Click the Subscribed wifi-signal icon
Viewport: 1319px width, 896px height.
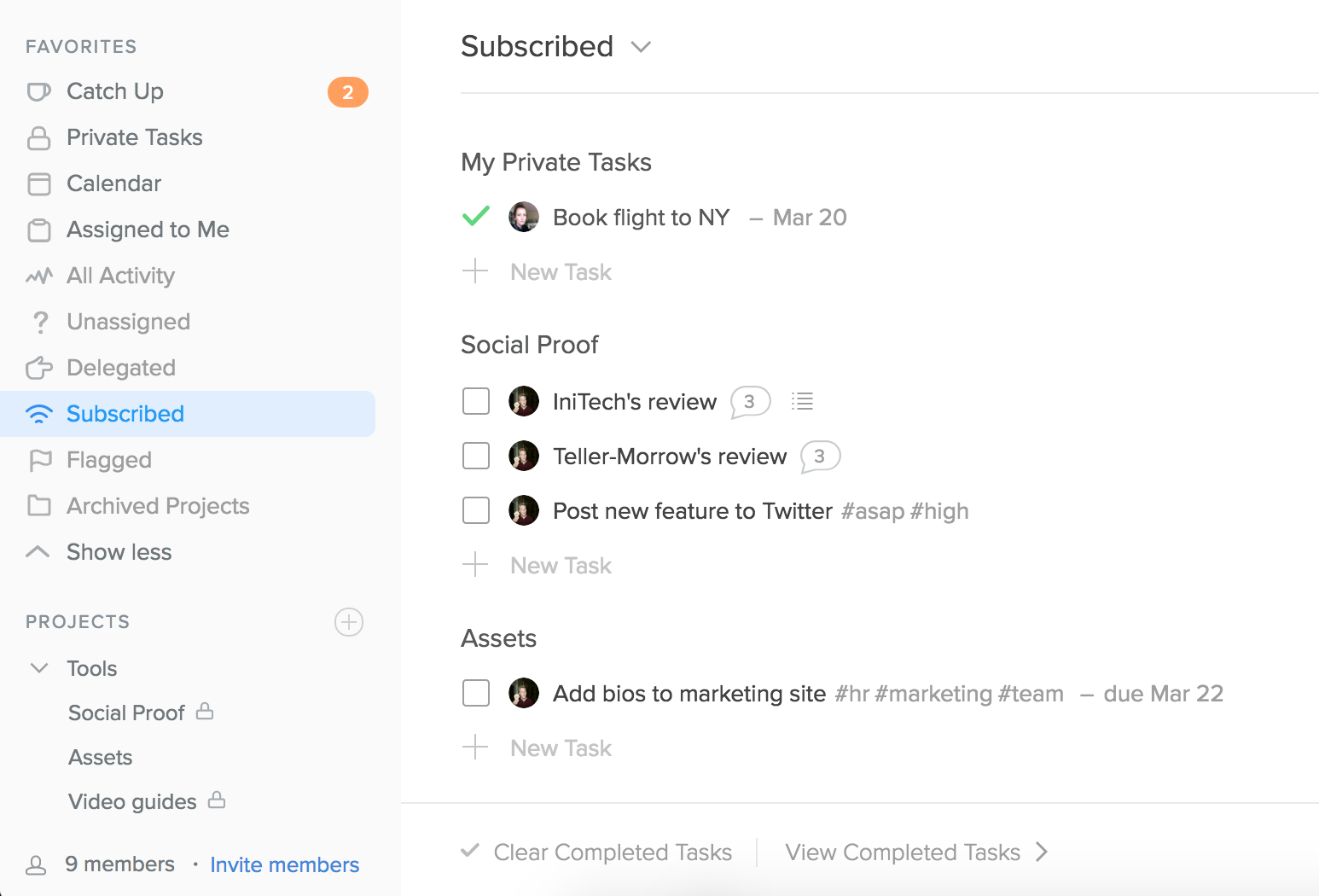(x=39, y=414)
